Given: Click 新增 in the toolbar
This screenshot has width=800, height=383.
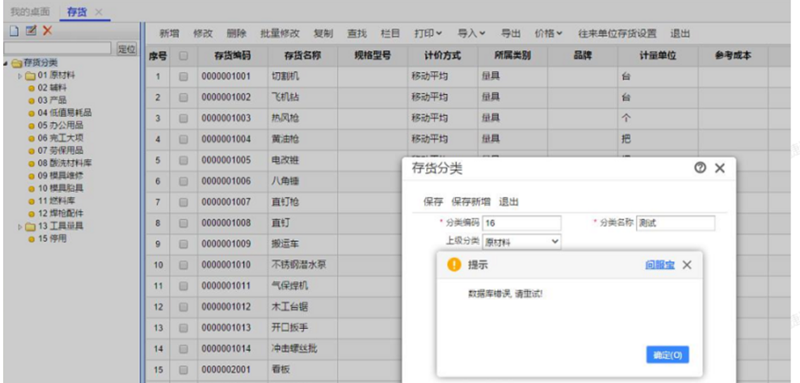Looking at the screenshot, I should 169,34.
